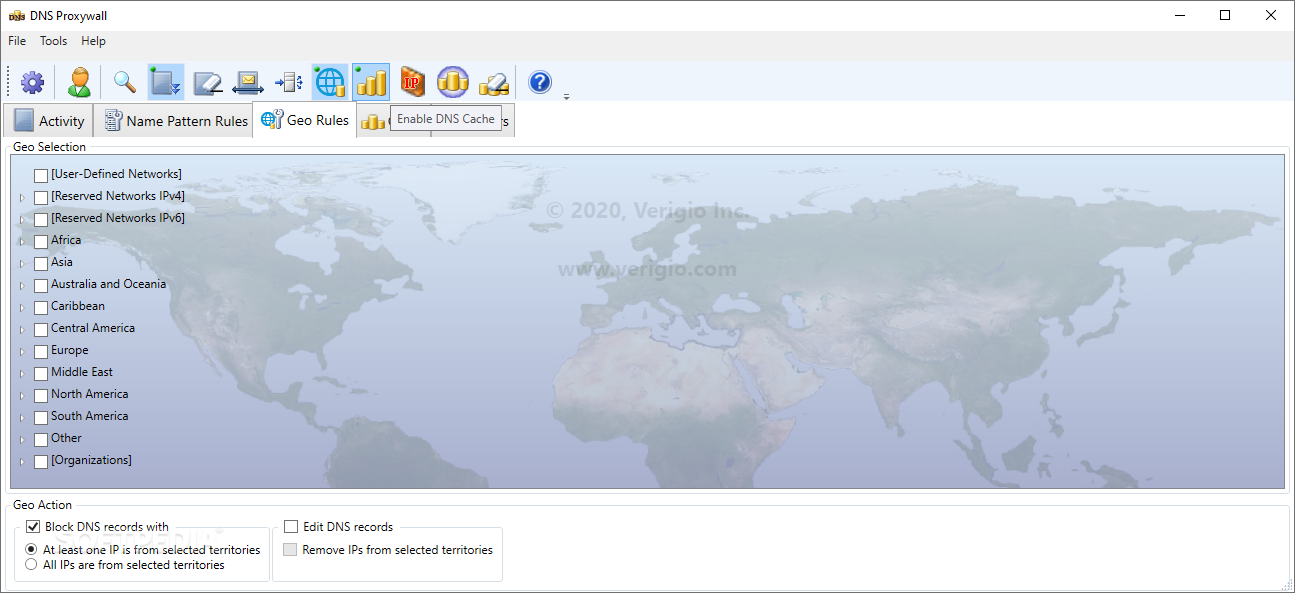Toggle the globe geo rules toolbar icon

point(329,82)
